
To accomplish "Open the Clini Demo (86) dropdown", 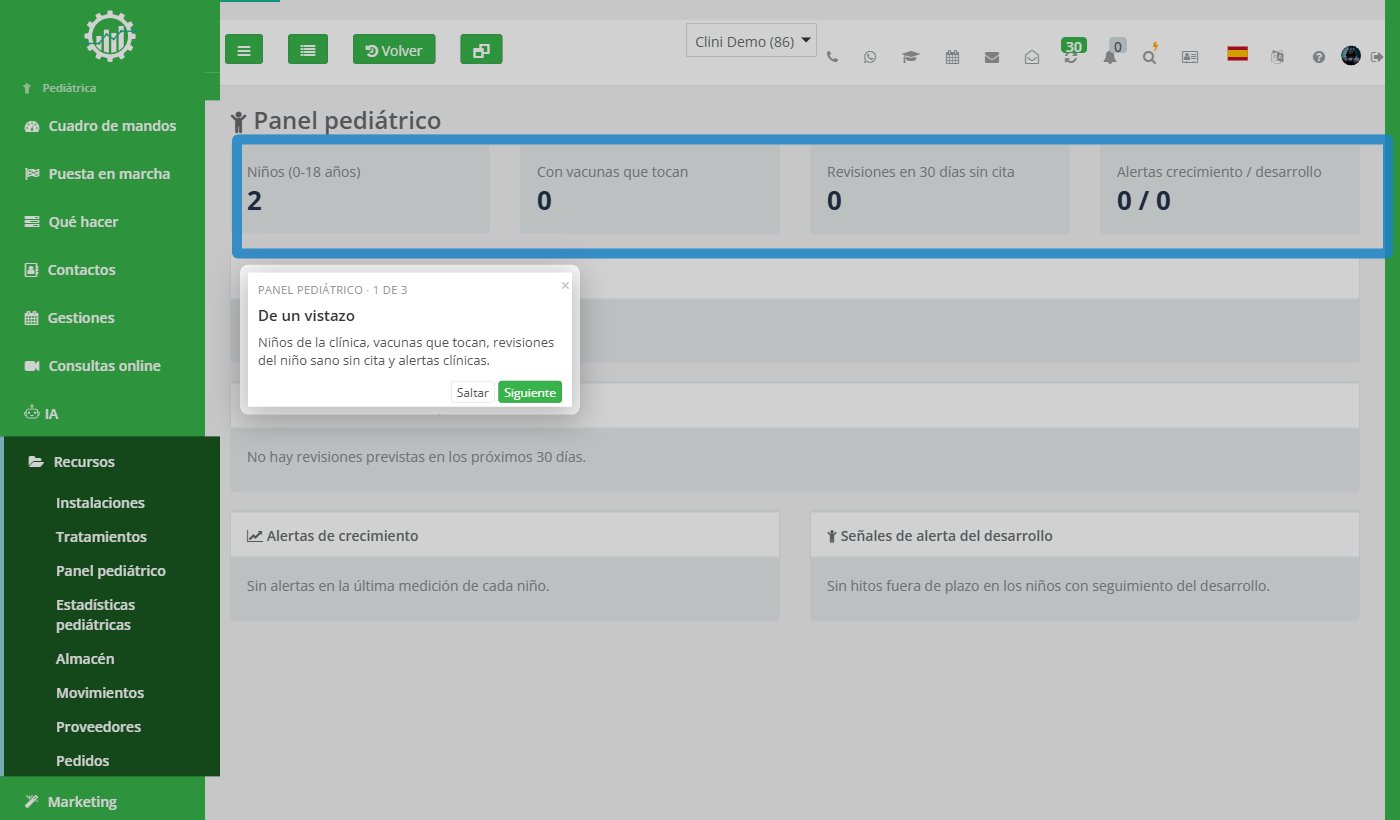I will coord(751,40).
